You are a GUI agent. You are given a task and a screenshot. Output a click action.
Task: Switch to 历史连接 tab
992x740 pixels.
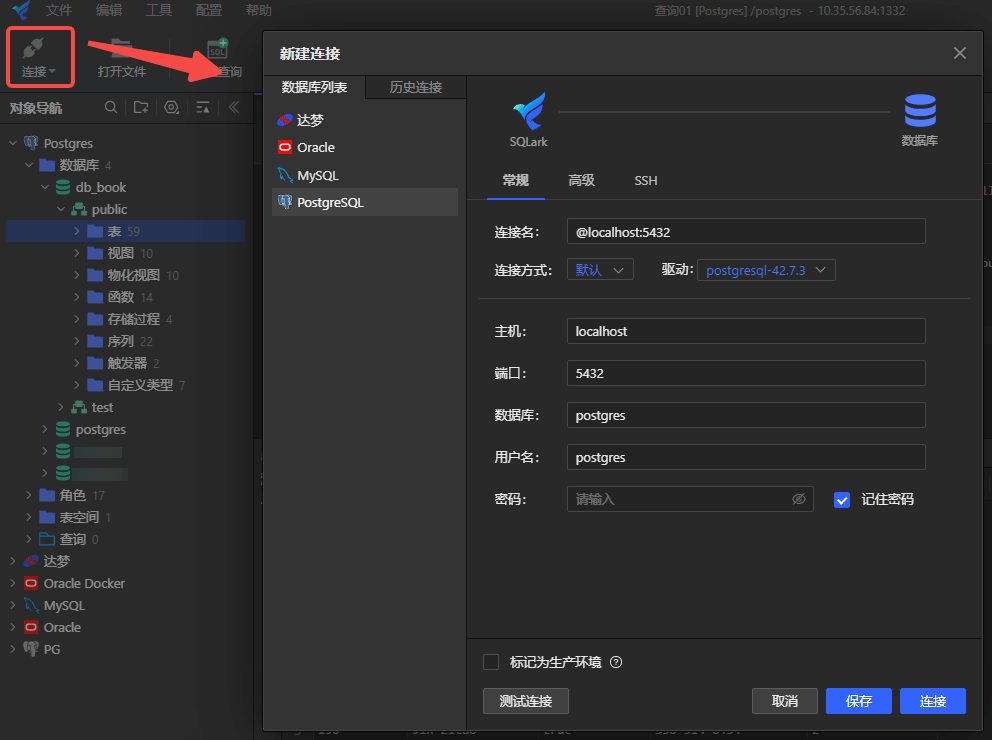pyautogui.click(x=416, y=87)
